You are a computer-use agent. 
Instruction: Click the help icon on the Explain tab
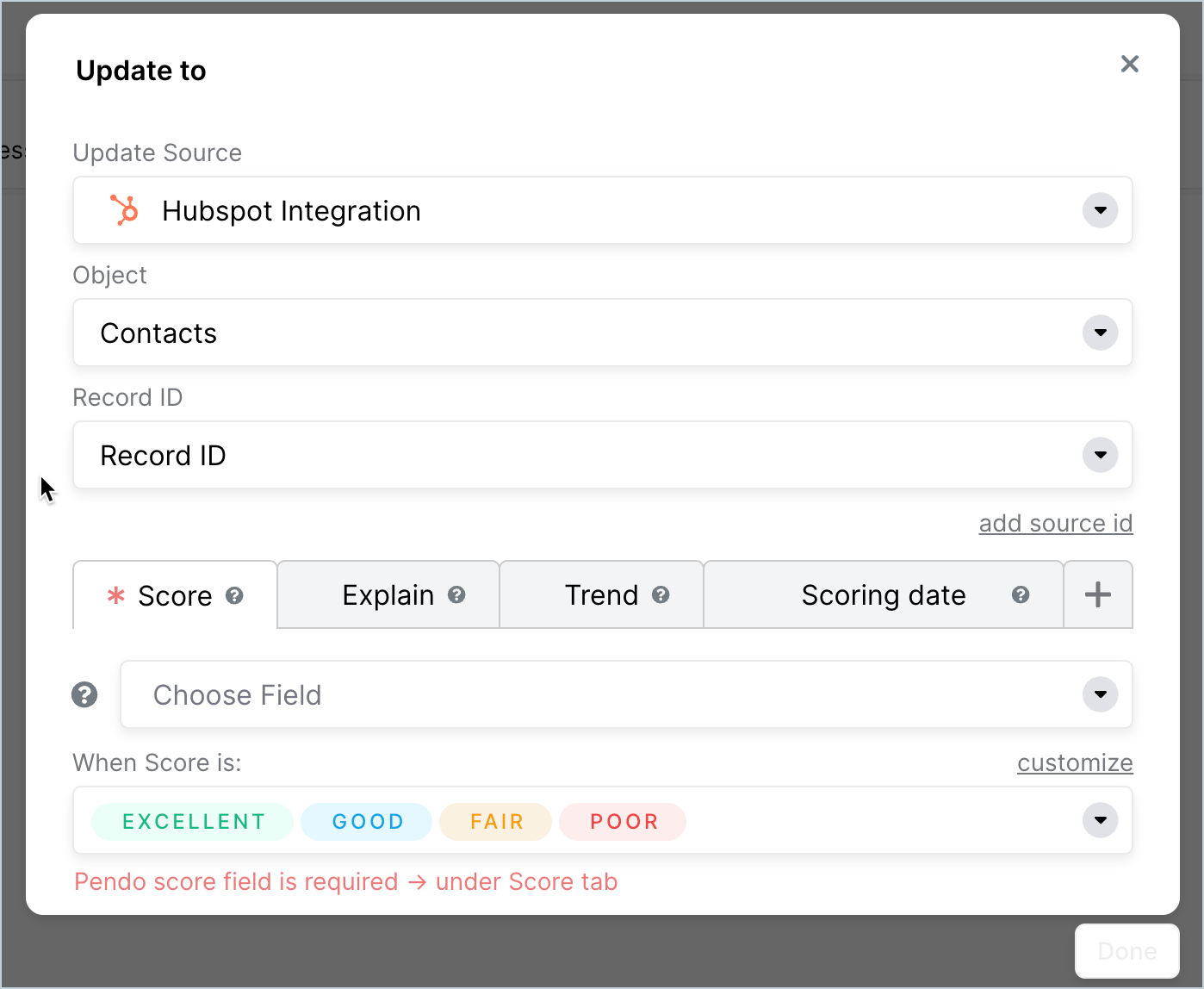[457, 595]
